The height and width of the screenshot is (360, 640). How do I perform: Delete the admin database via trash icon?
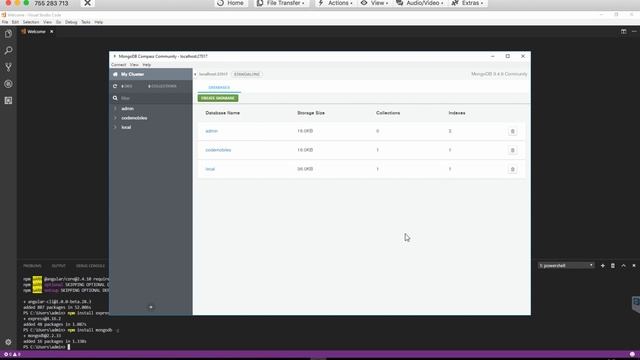[512, 131]
